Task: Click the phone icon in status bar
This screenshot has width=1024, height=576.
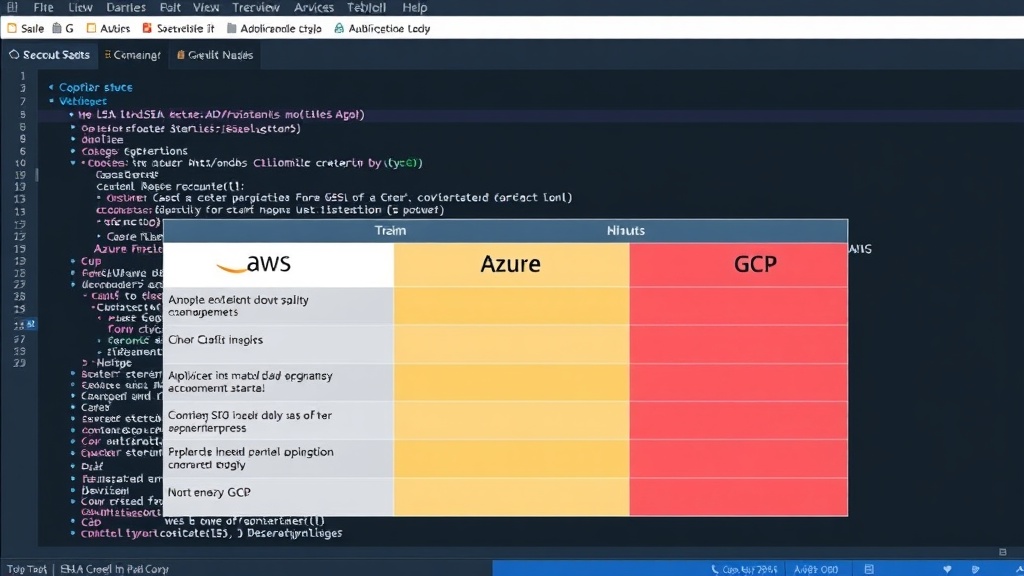Action: (x=714, y=569)
